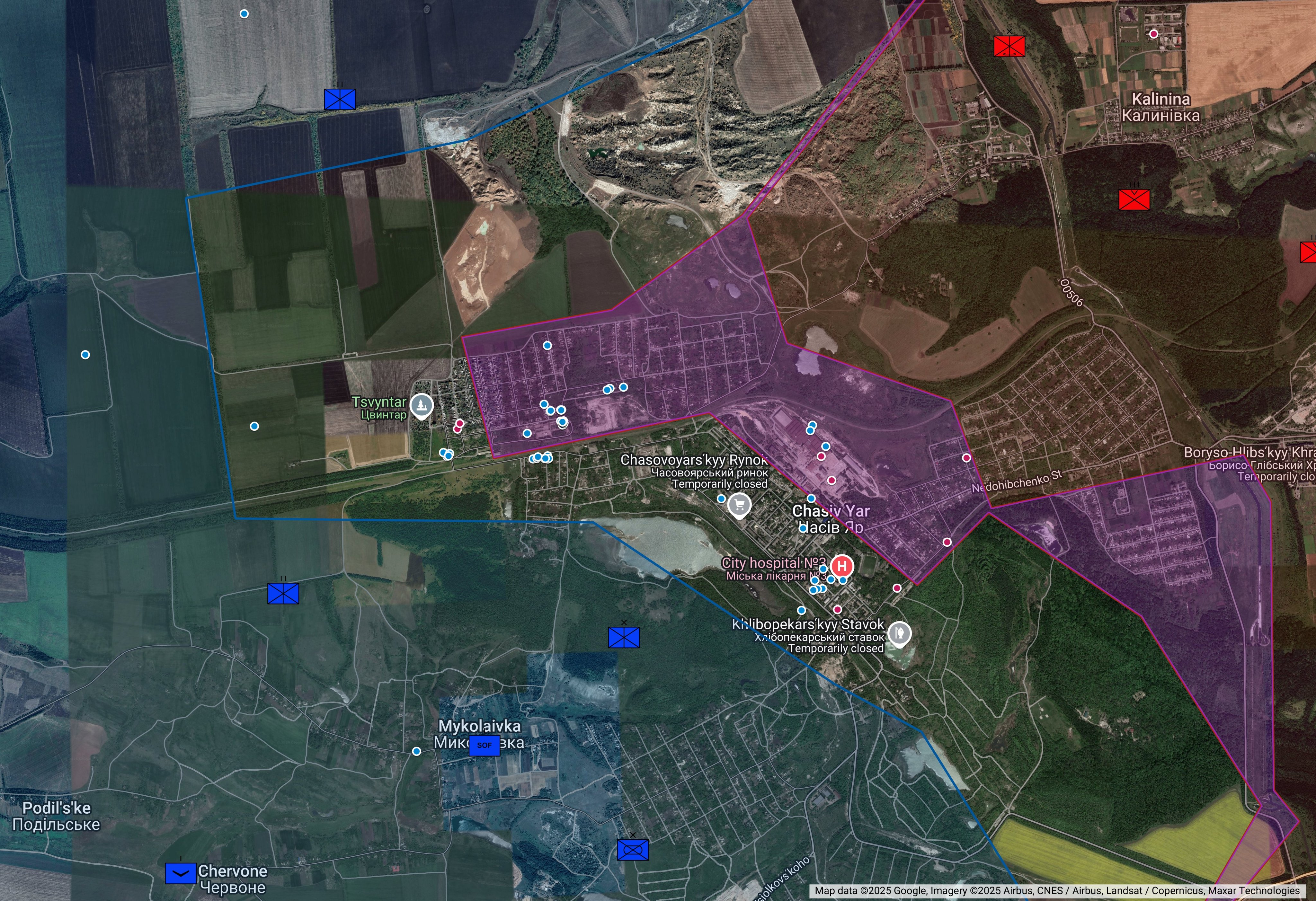
Task: Click the Khlibopekars'kyy Stavok place marker
Action: coord(899,633)
